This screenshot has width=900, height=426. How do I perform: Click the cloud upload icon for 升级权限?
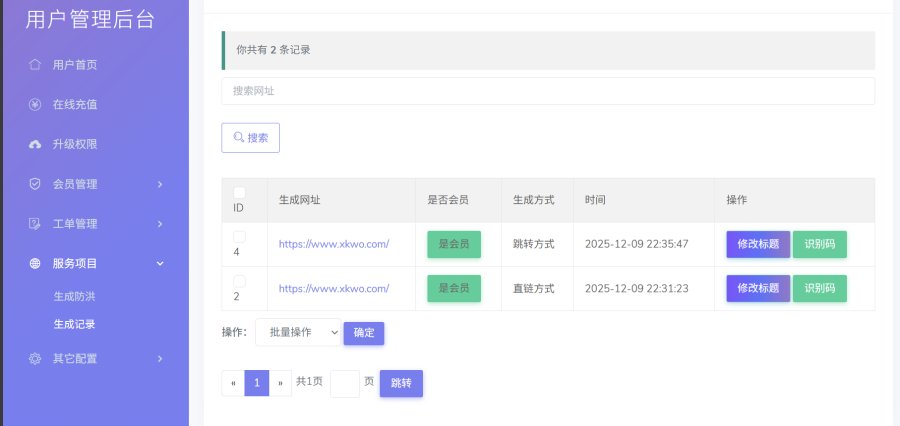pyautogui.click(x=34, y=144)
